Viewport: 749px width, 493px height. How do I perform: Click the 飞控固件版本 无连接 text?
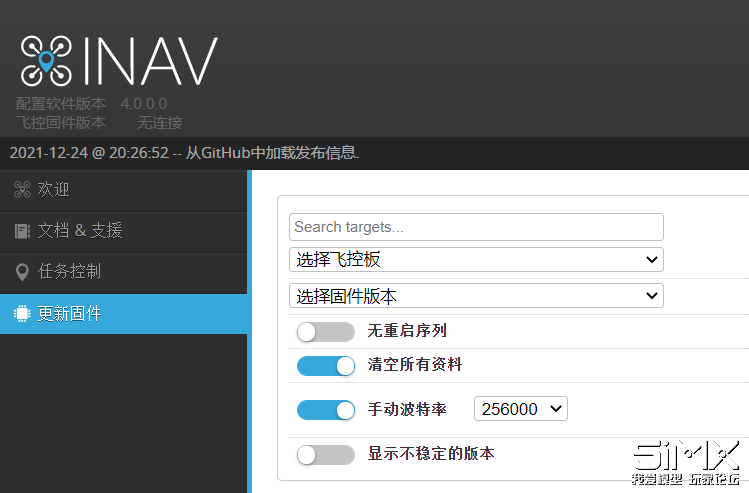point(99,123)
